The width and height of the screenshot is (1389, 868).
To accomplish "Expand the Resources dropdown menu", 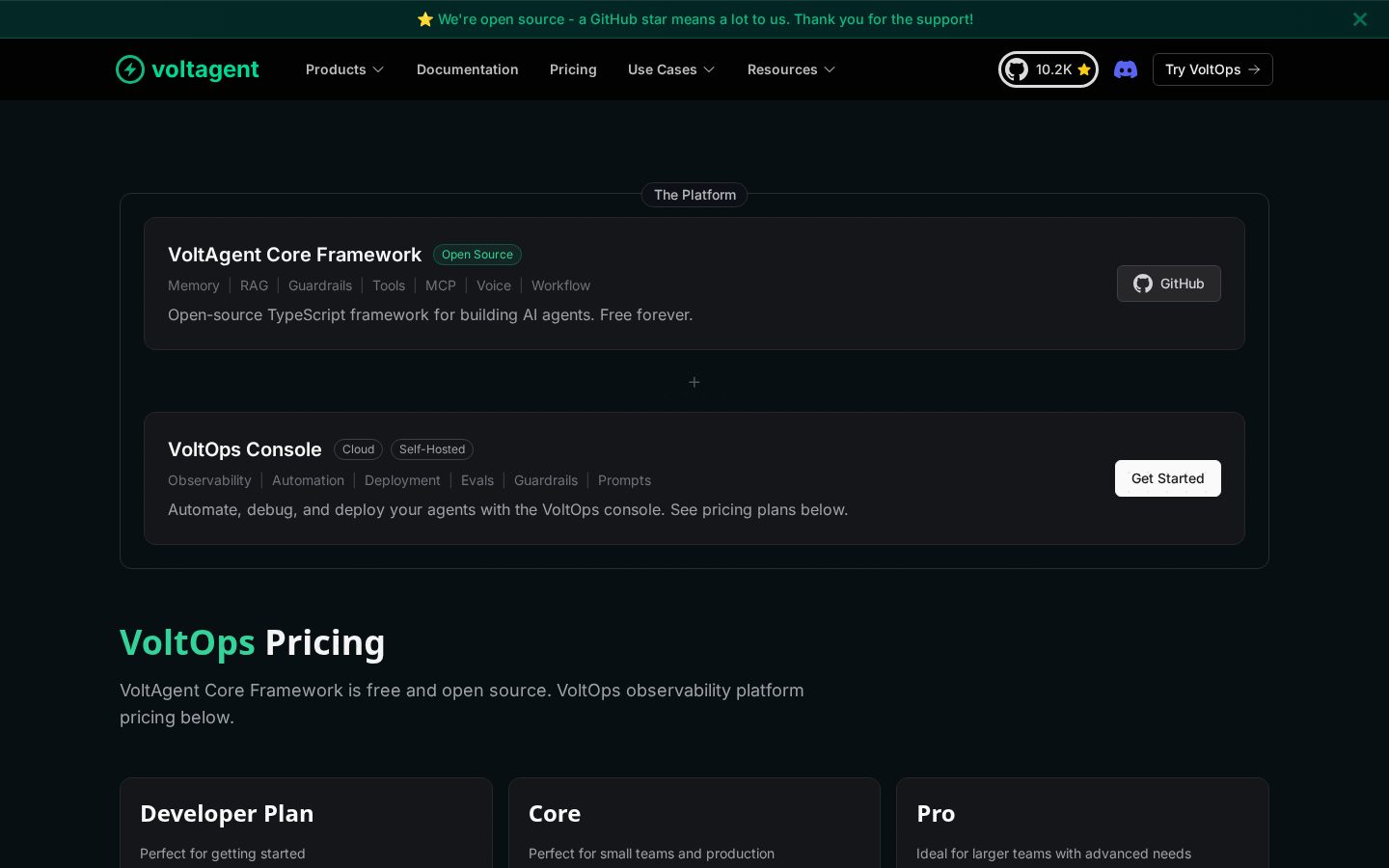I will pyautogui.click(x=791, y=69).
